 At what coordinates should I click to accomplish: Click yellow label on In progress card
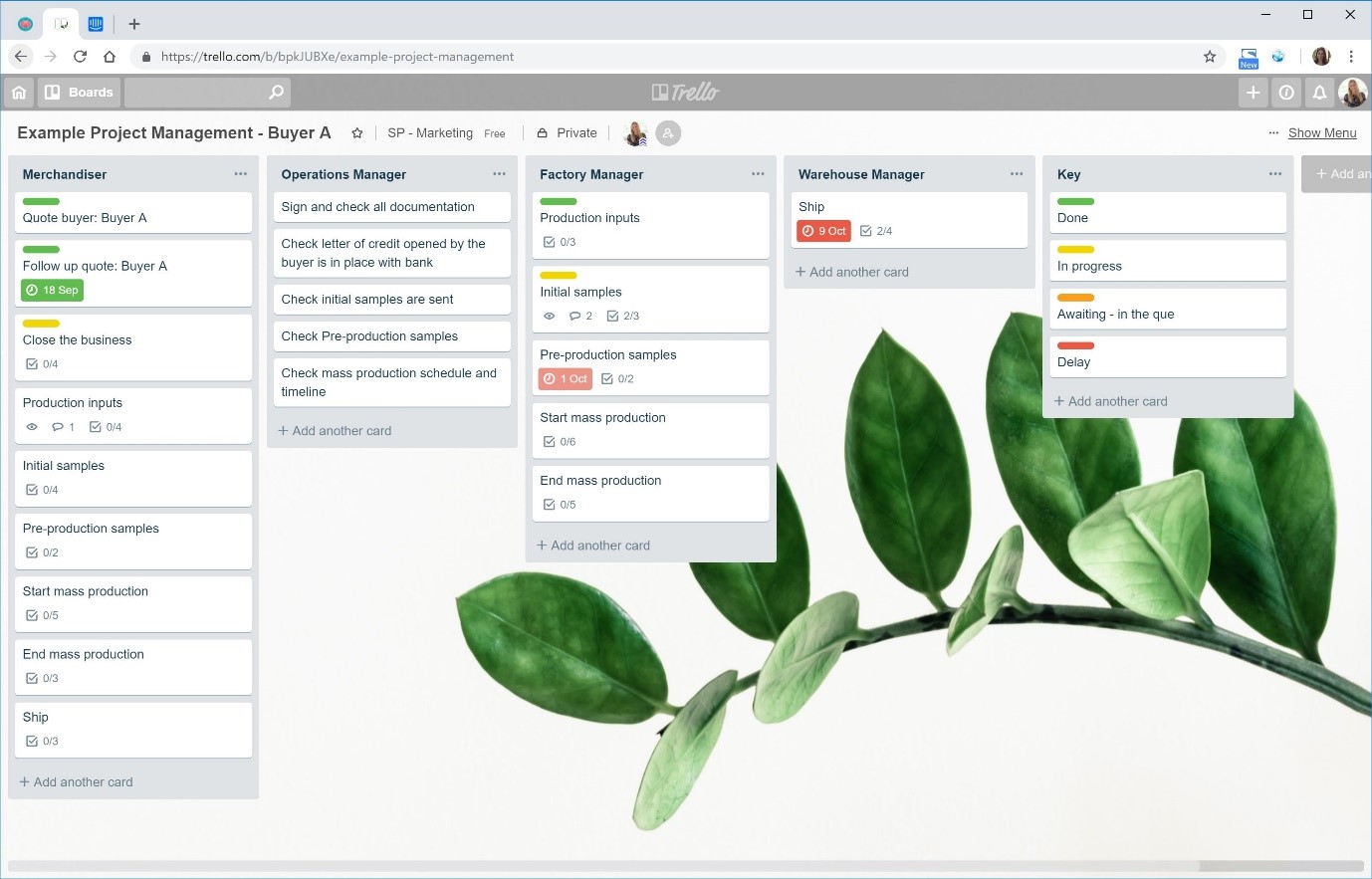point(1075,249)
